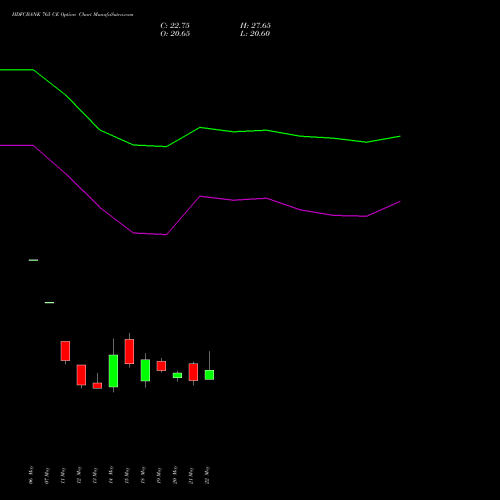Click the tall green candlestick for 14 May
The height and width of the screenshot is (500, 500).
coord(113,371)
